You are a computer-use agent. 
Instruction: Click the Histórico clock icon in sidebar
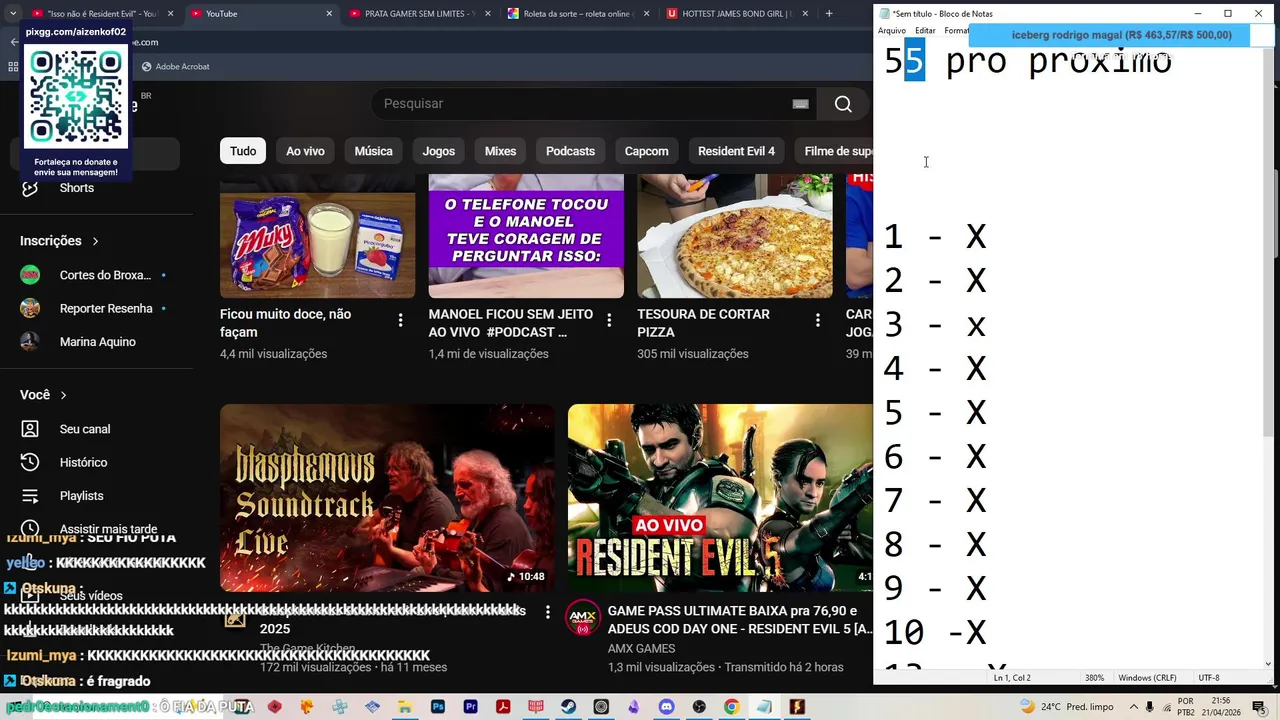point(30,462)
